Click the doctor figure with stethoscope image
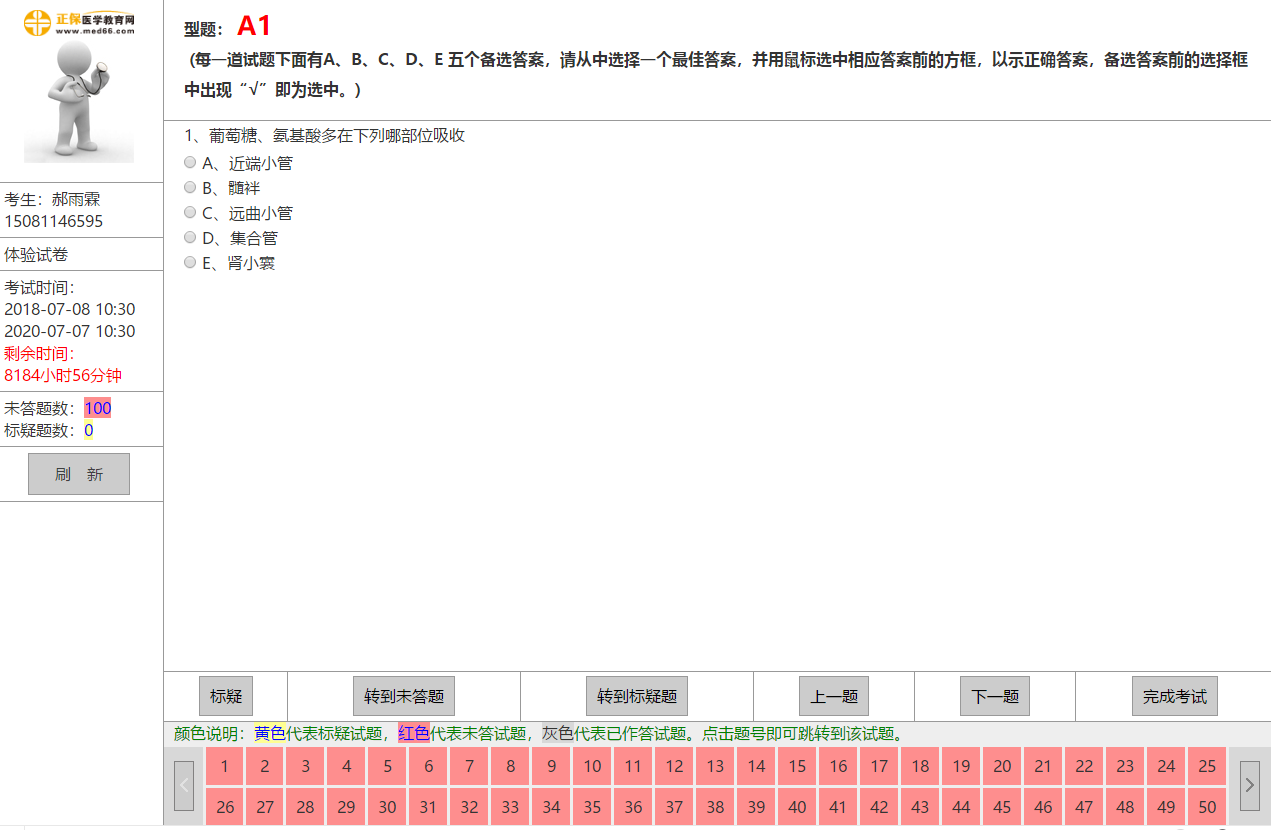Viewport: 1271px width, 830px height. [x=79, y=102]
